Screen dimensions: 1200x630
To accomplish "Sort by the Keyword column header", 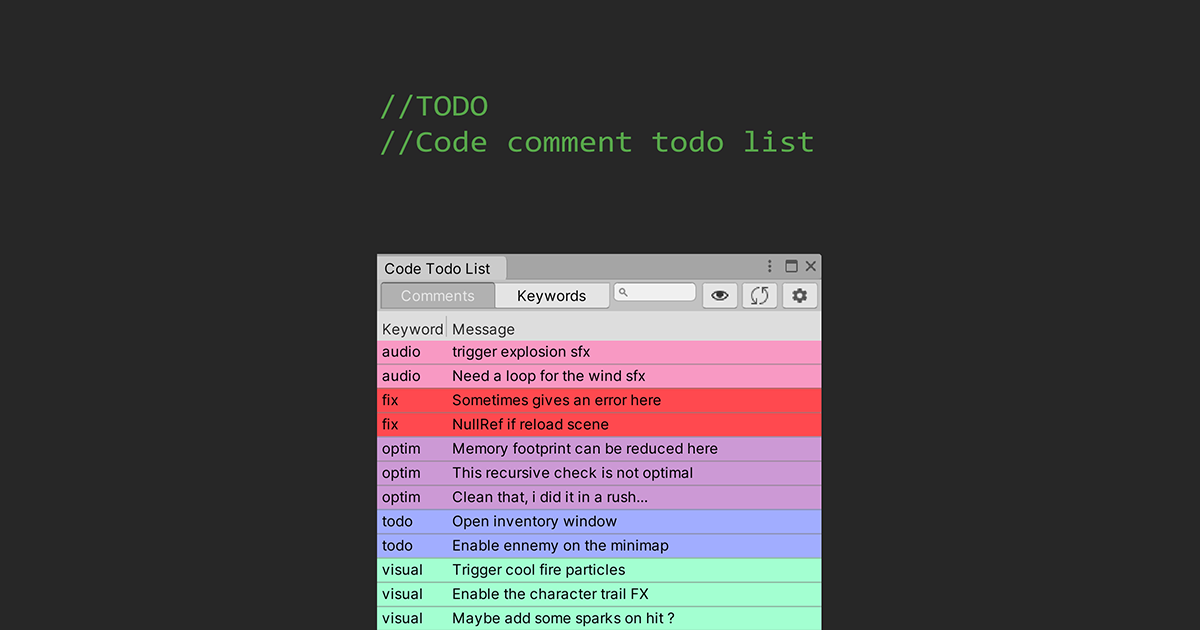I will coord(412,328).
